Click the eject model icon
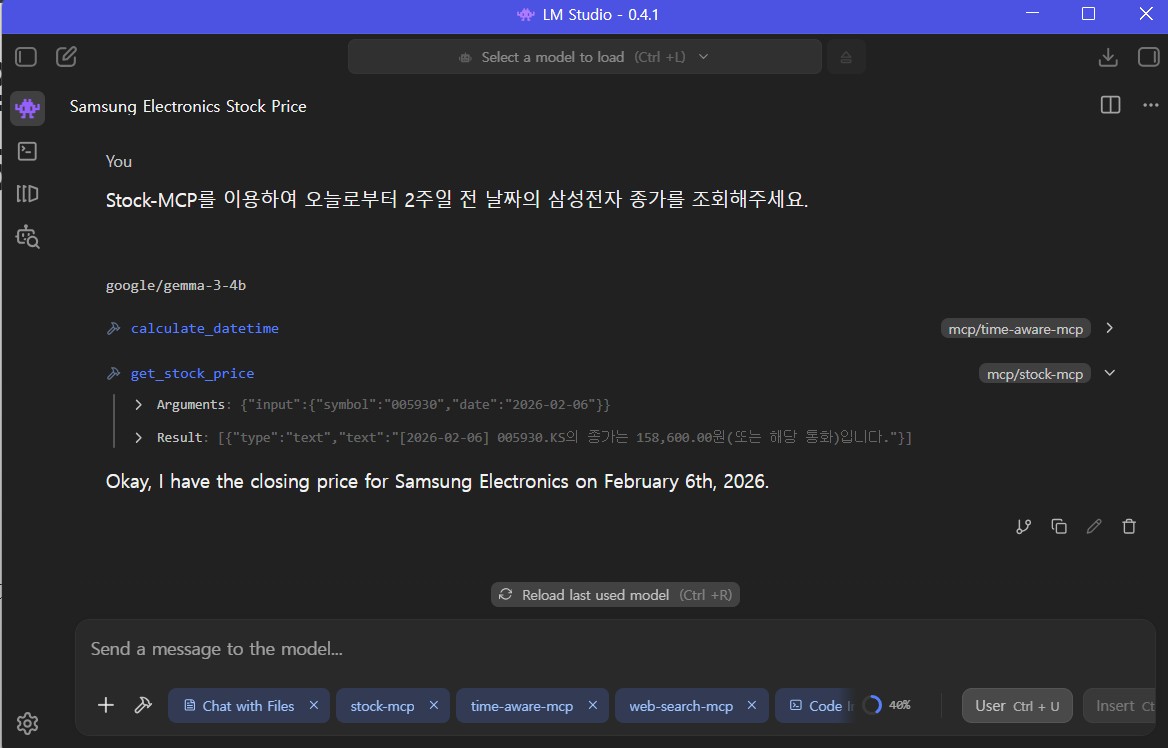 coord(846,57)
